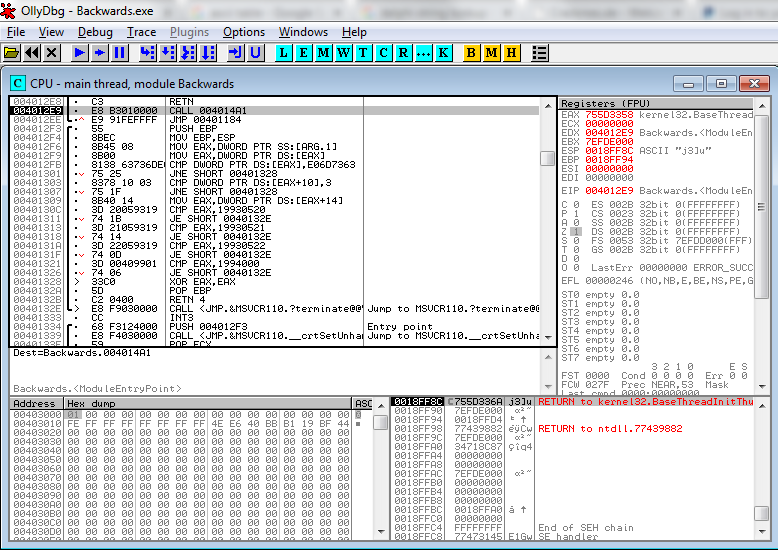
Task: Click the Step over toolbar icon
Action: [x=168, y=52]
